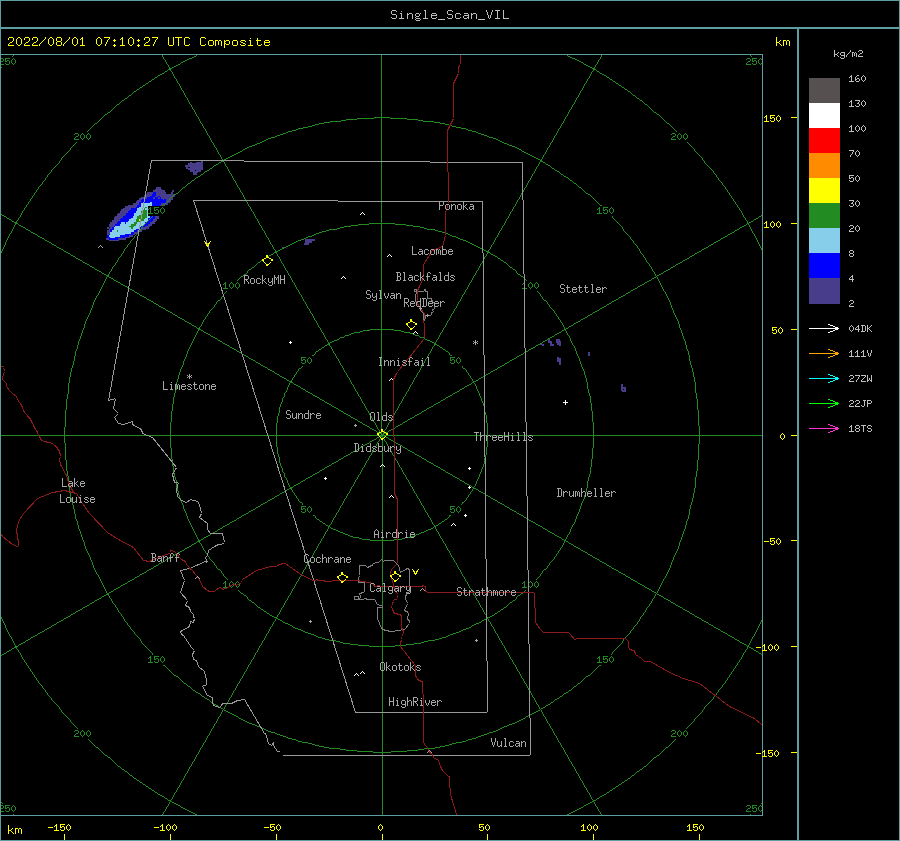Click the ThreeHills label
Screen dimensions: 900x841
pyautogui.click(x=503, y=437)
